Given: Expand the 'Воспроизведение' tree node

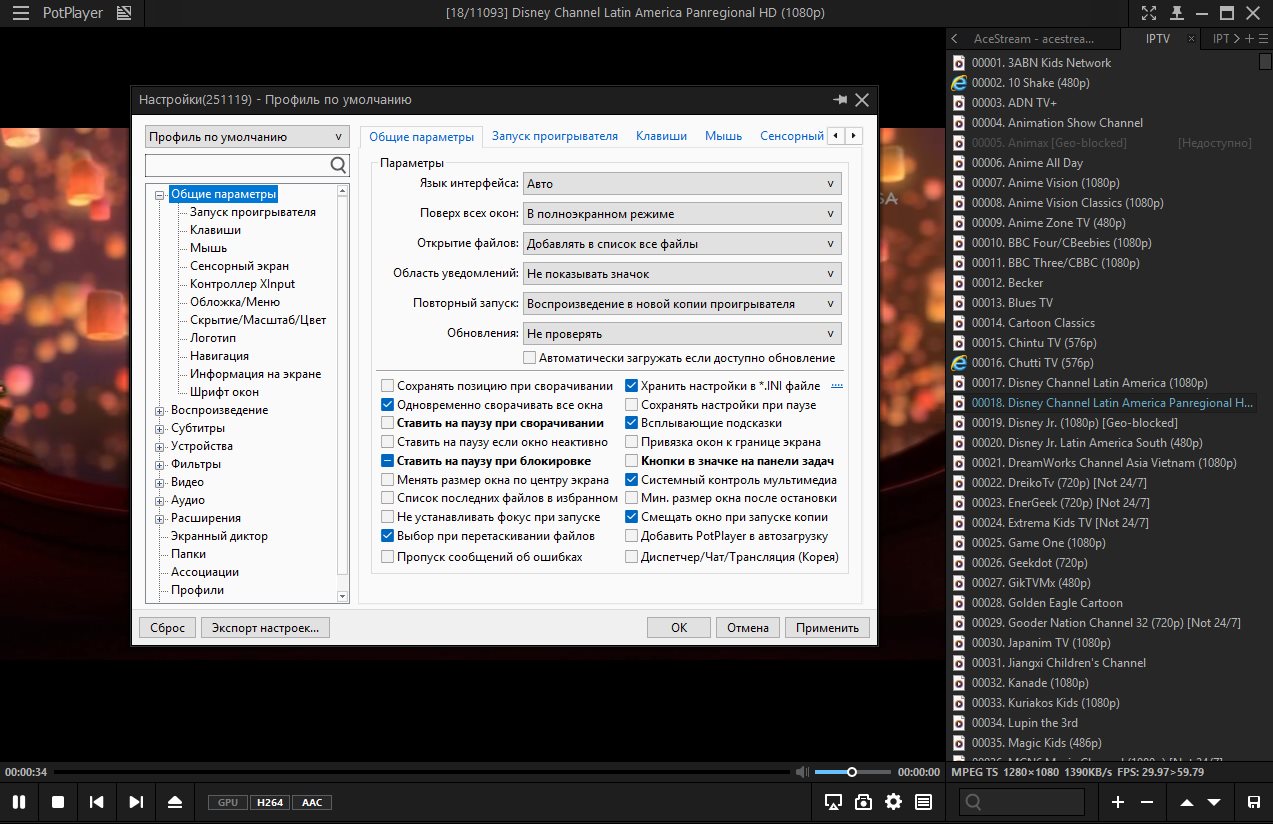Looking at the screenshot, I should [159, 410].
